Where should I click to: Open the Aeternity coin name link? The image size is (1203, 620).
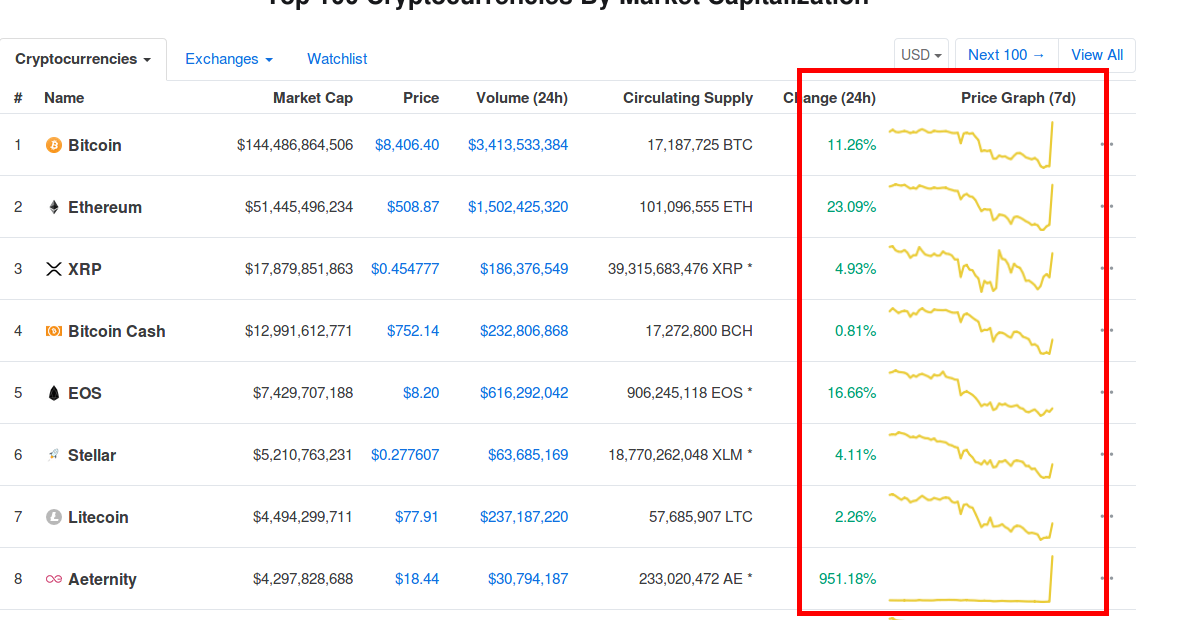click(x=102, y=579)
